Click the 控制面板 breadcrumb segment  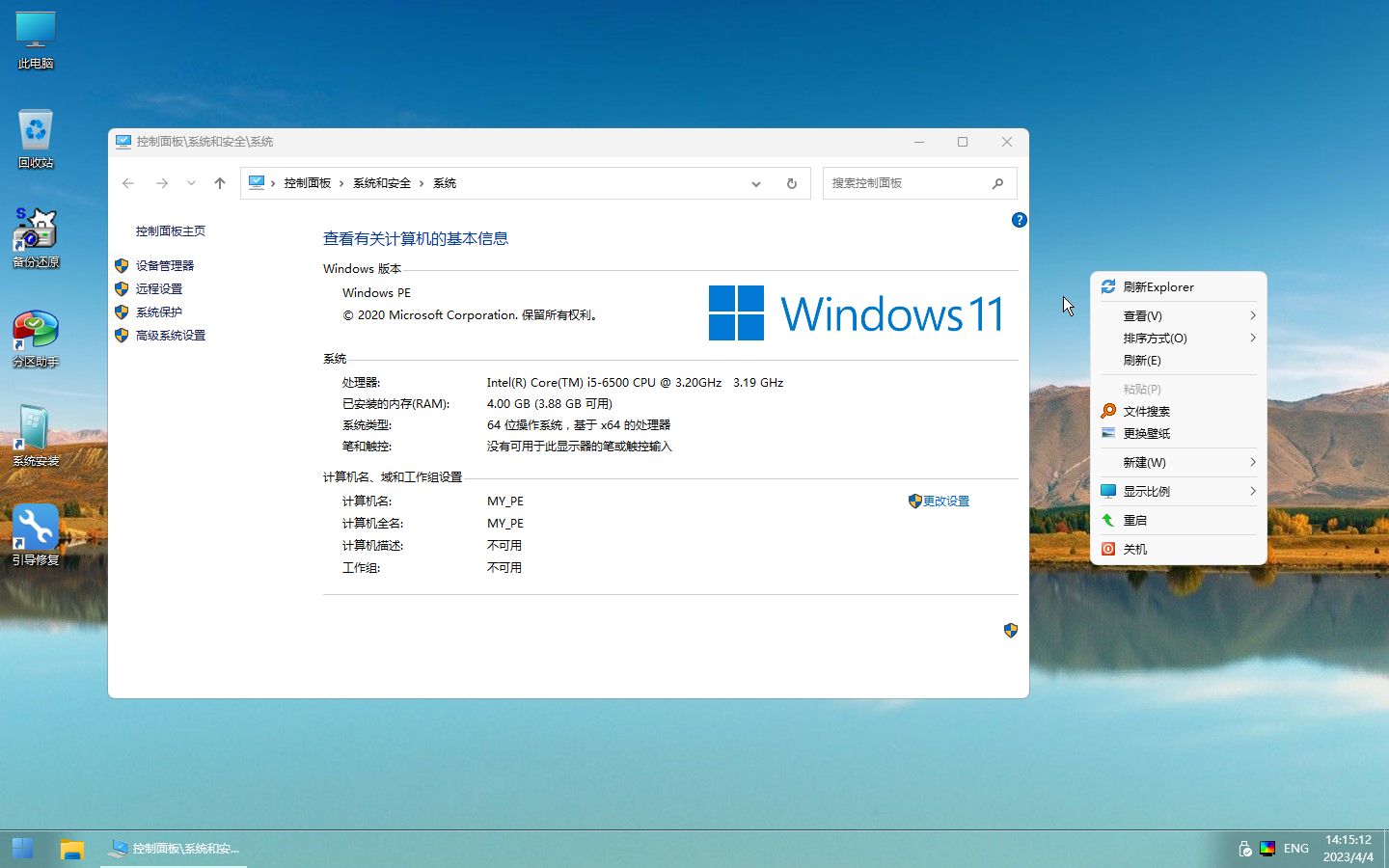308,183
